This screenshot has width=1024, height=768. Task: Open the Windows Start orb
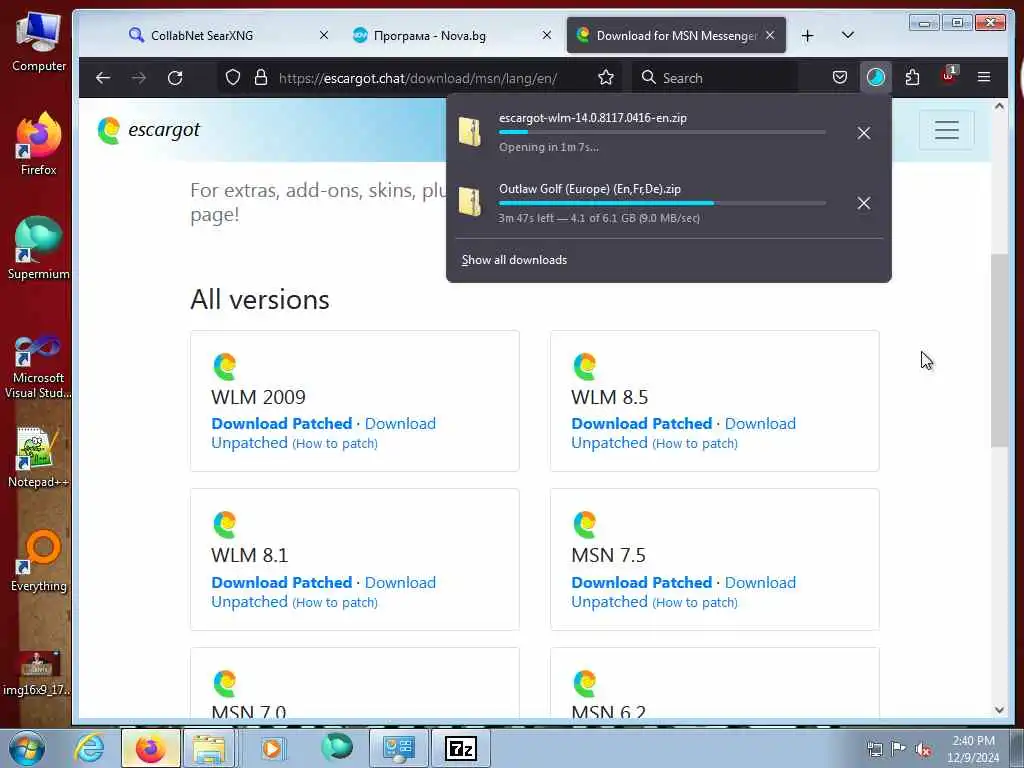(26, 748)
